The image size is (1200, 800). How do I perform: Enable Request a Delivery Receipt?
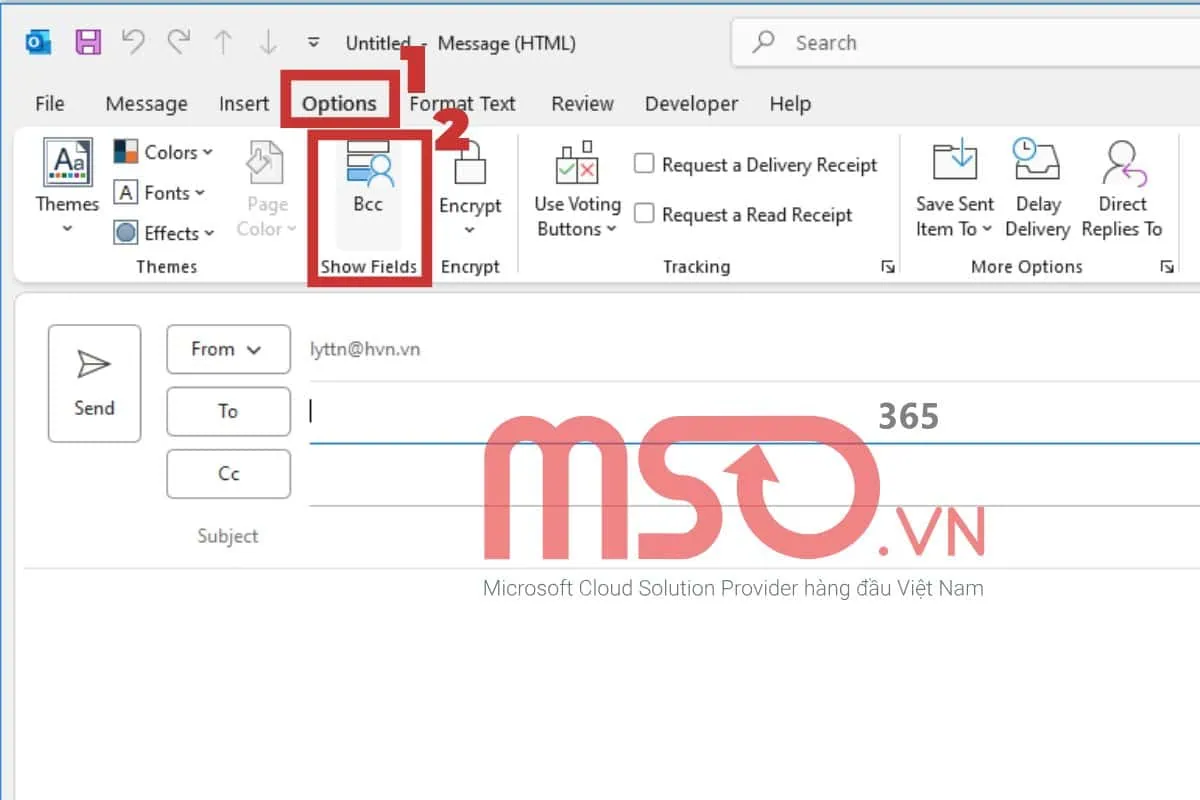(644, 163)
